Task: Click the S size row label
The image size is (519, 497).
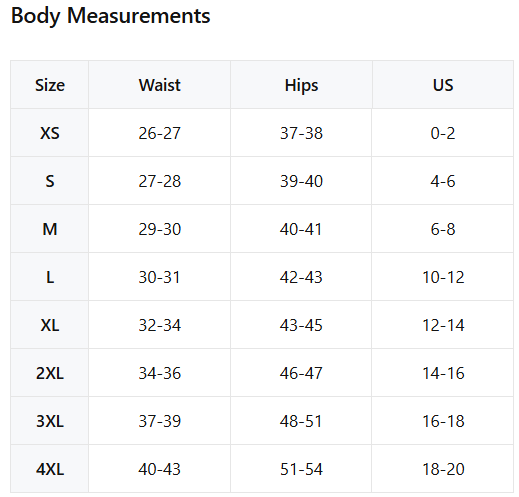Action: [50, 181]
